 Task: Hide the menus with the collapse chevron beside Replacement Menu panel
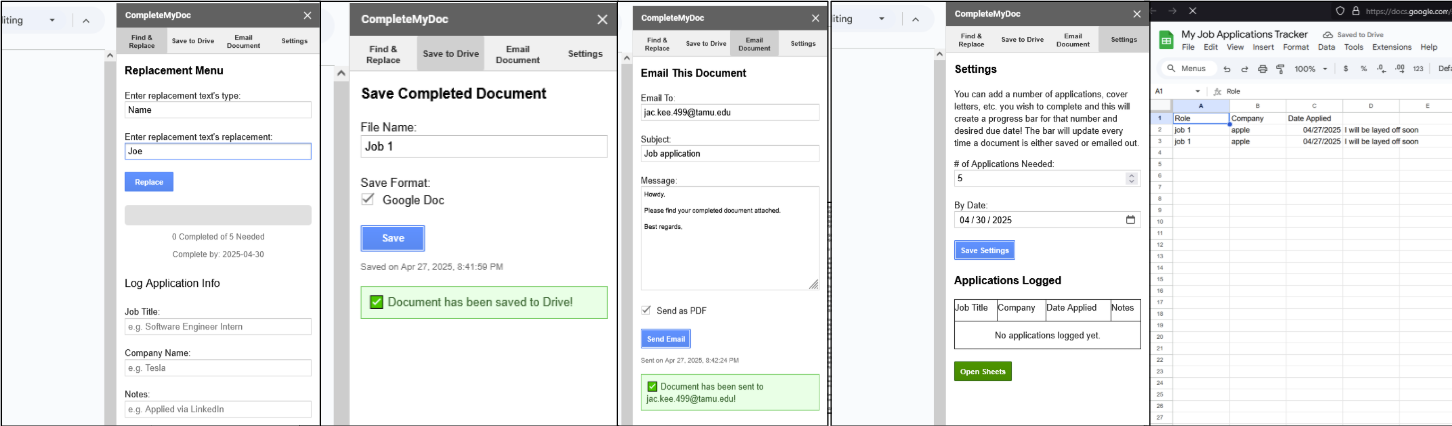pos(85,20)
